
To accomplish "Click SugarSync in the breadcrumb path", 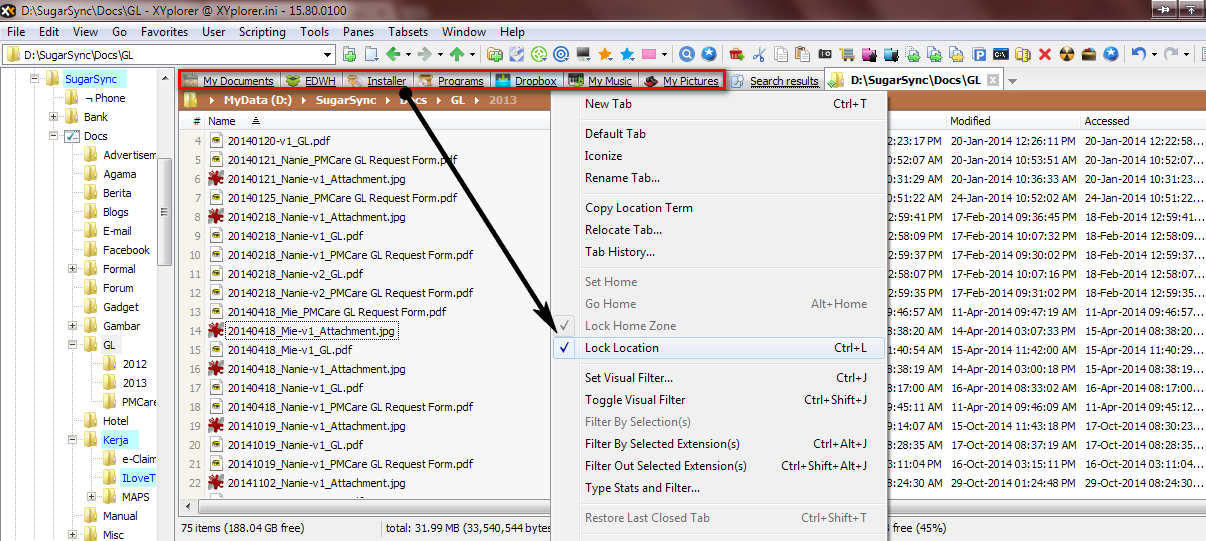I will pyautogui.click(x=347, y=101).
